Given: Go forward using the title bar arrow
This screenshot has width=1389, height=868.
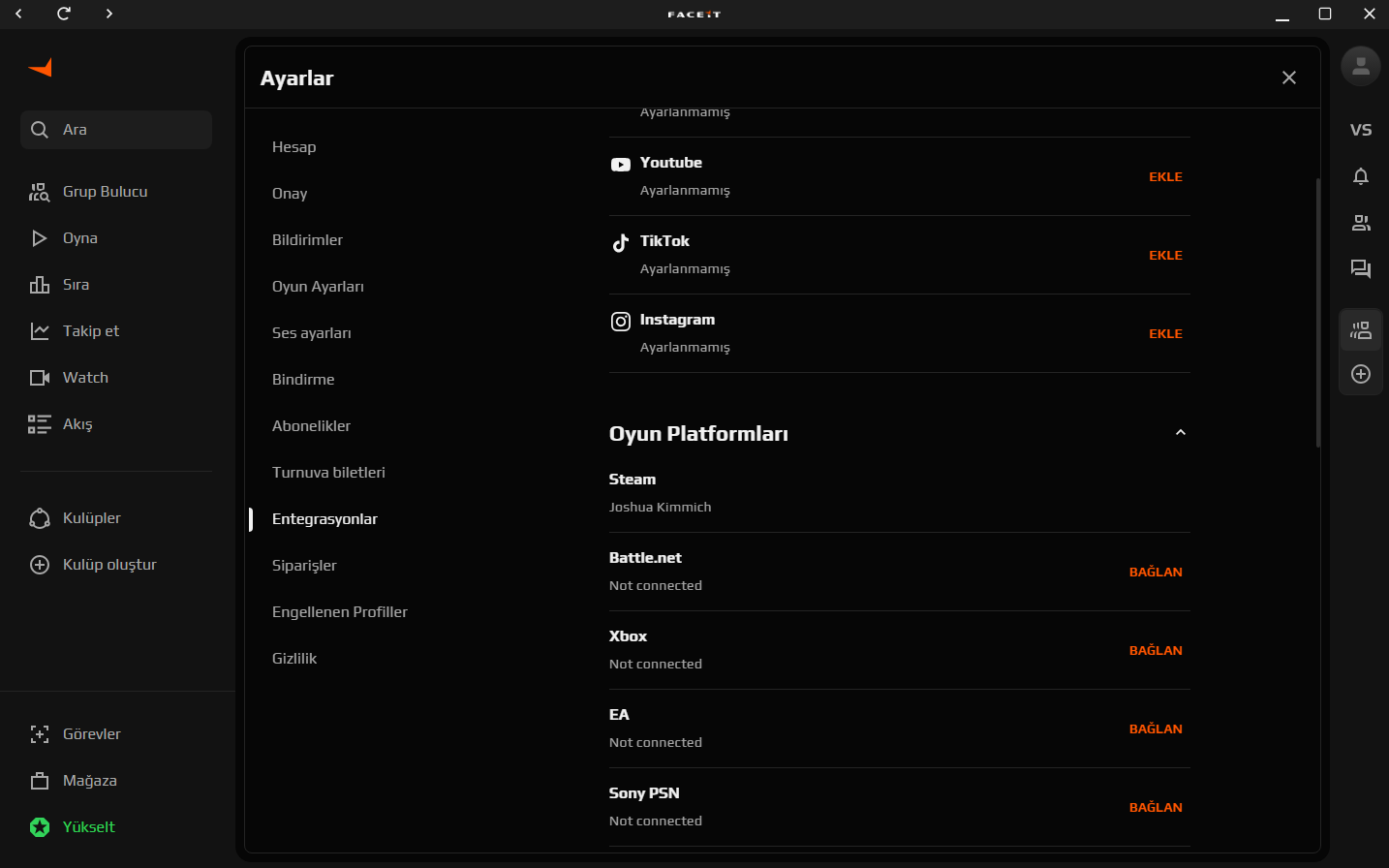Looking at the screenshot, I should click(x=109, y=14).
